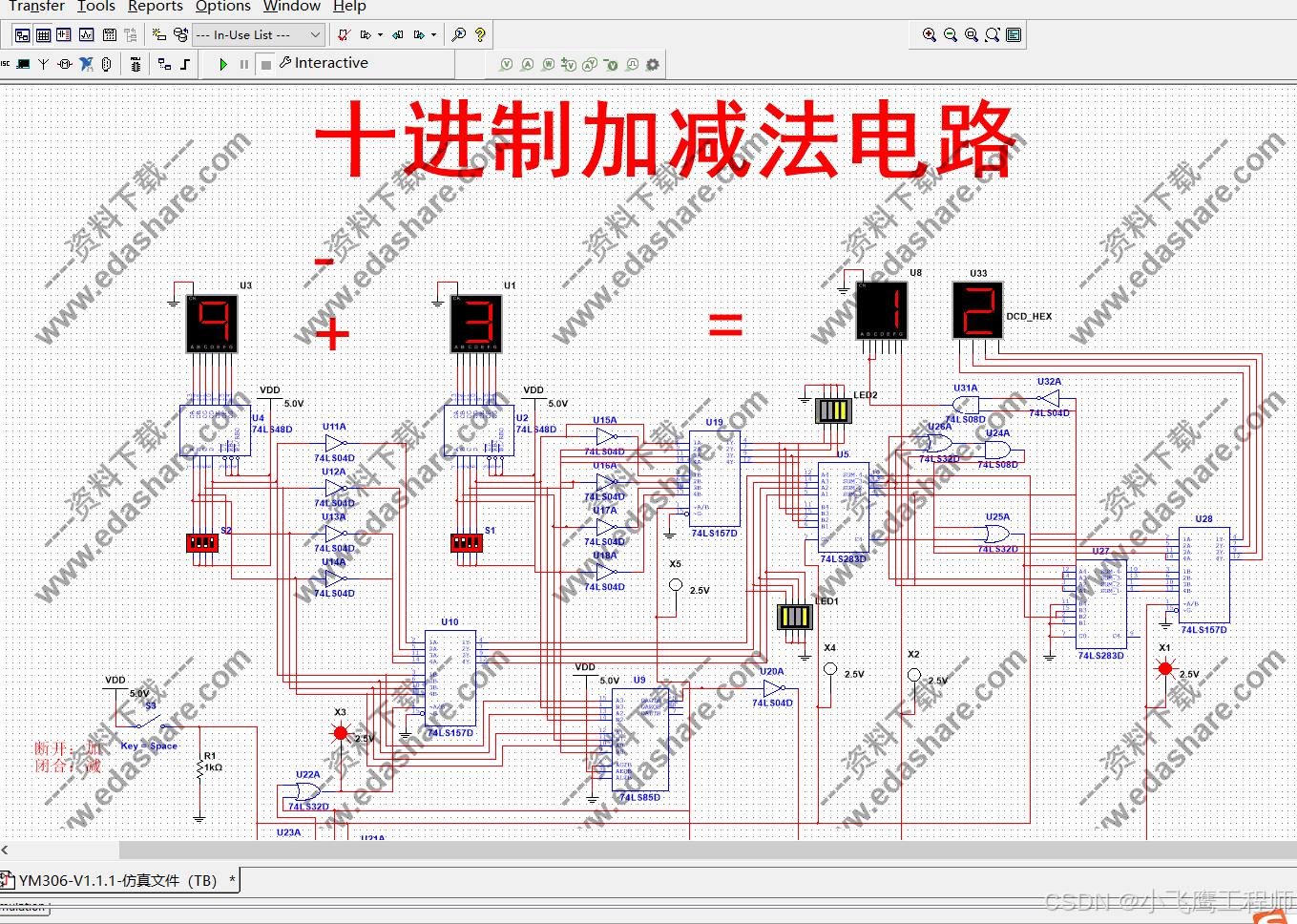Expand the Transfer to Ultiboard arrow
1297x924 pixels.
point(380,35)
